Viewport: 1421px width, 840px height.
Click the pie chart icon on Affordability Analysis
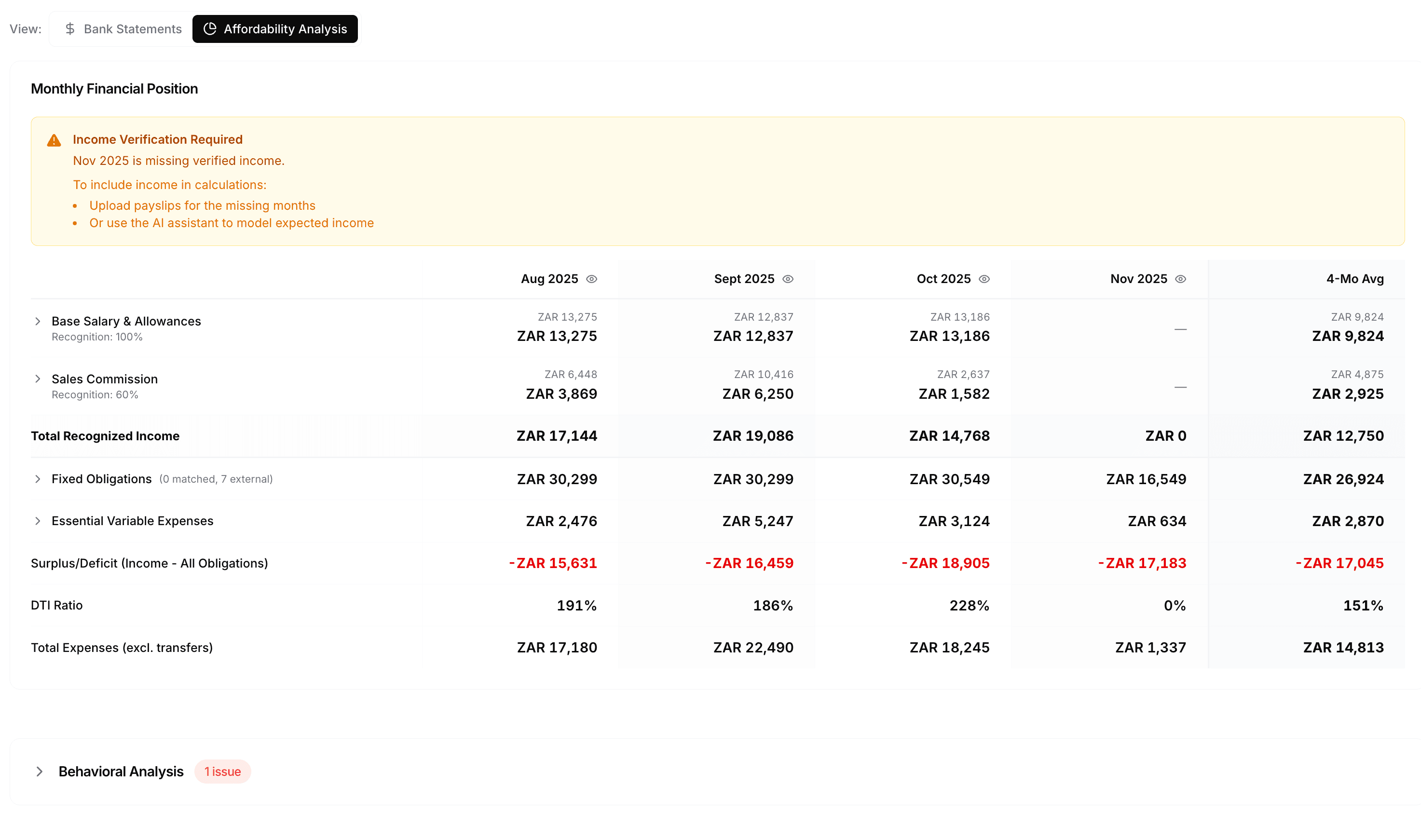209,29
